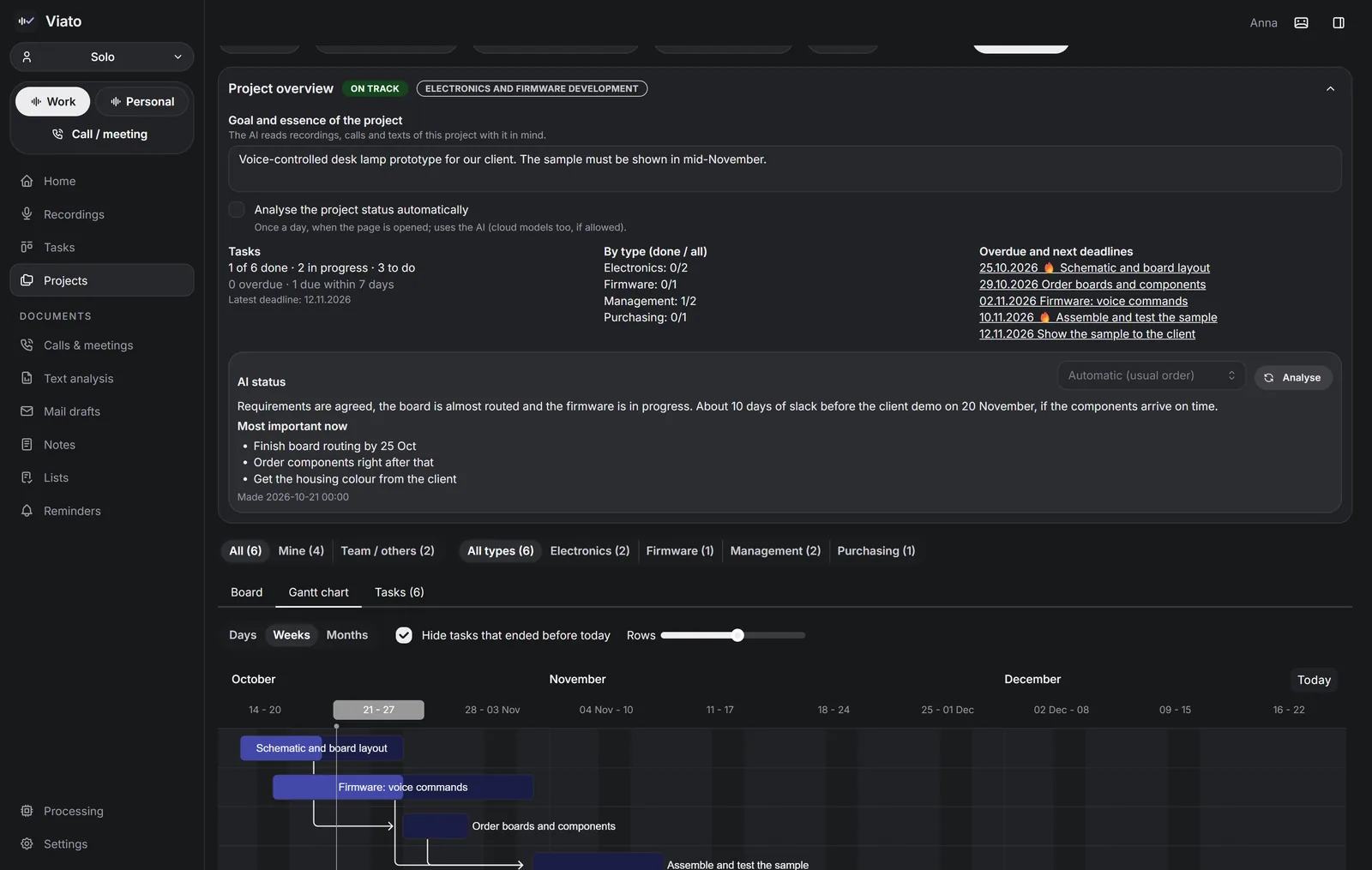Switch to the Tasks (6) tab
The height and width of the screenshot is (870, 1372).
coord(400,592)
